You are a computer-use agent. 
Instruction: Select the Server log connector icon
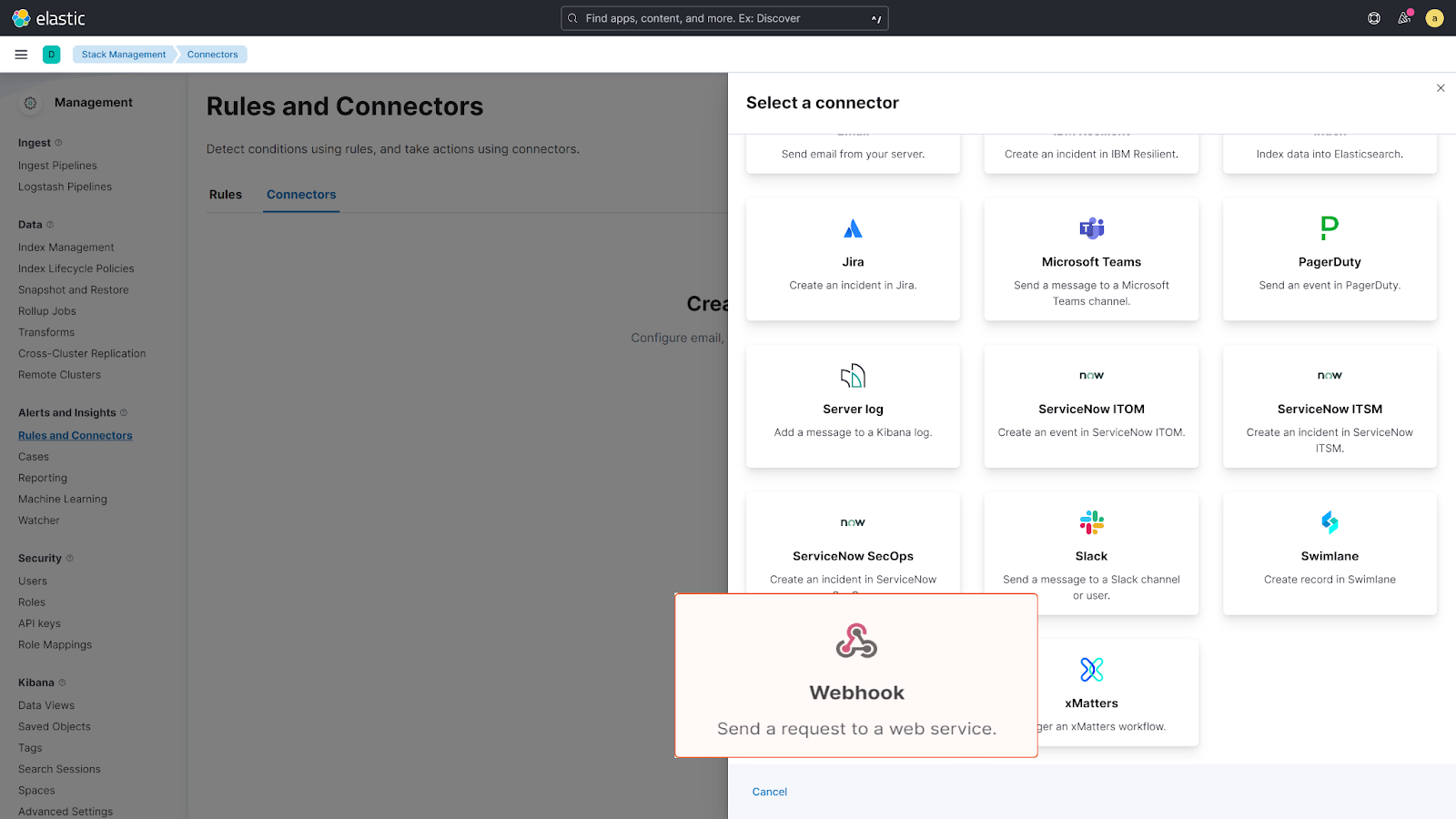(x=853, y=376)
